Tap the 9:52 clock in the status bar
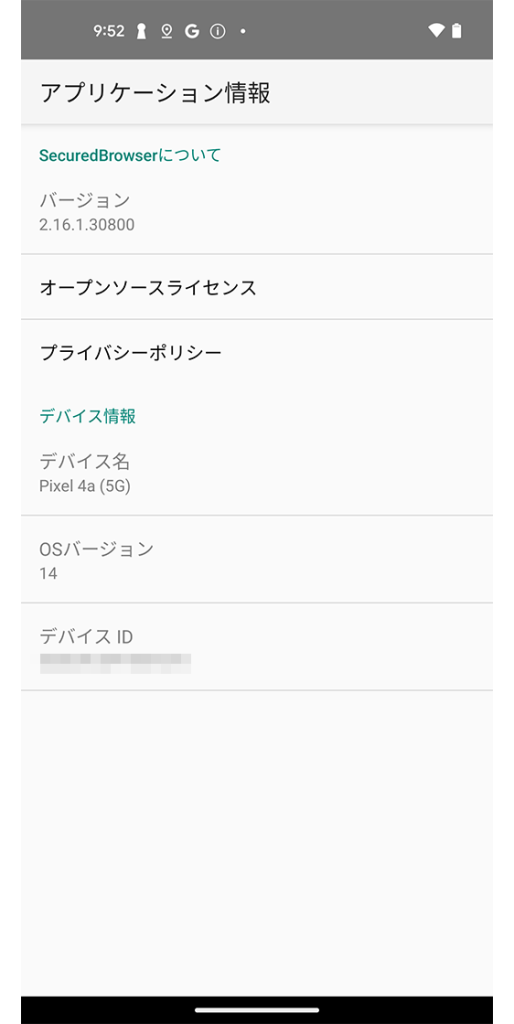This screenshot has width=514, height=1024. tap(109, 31)
